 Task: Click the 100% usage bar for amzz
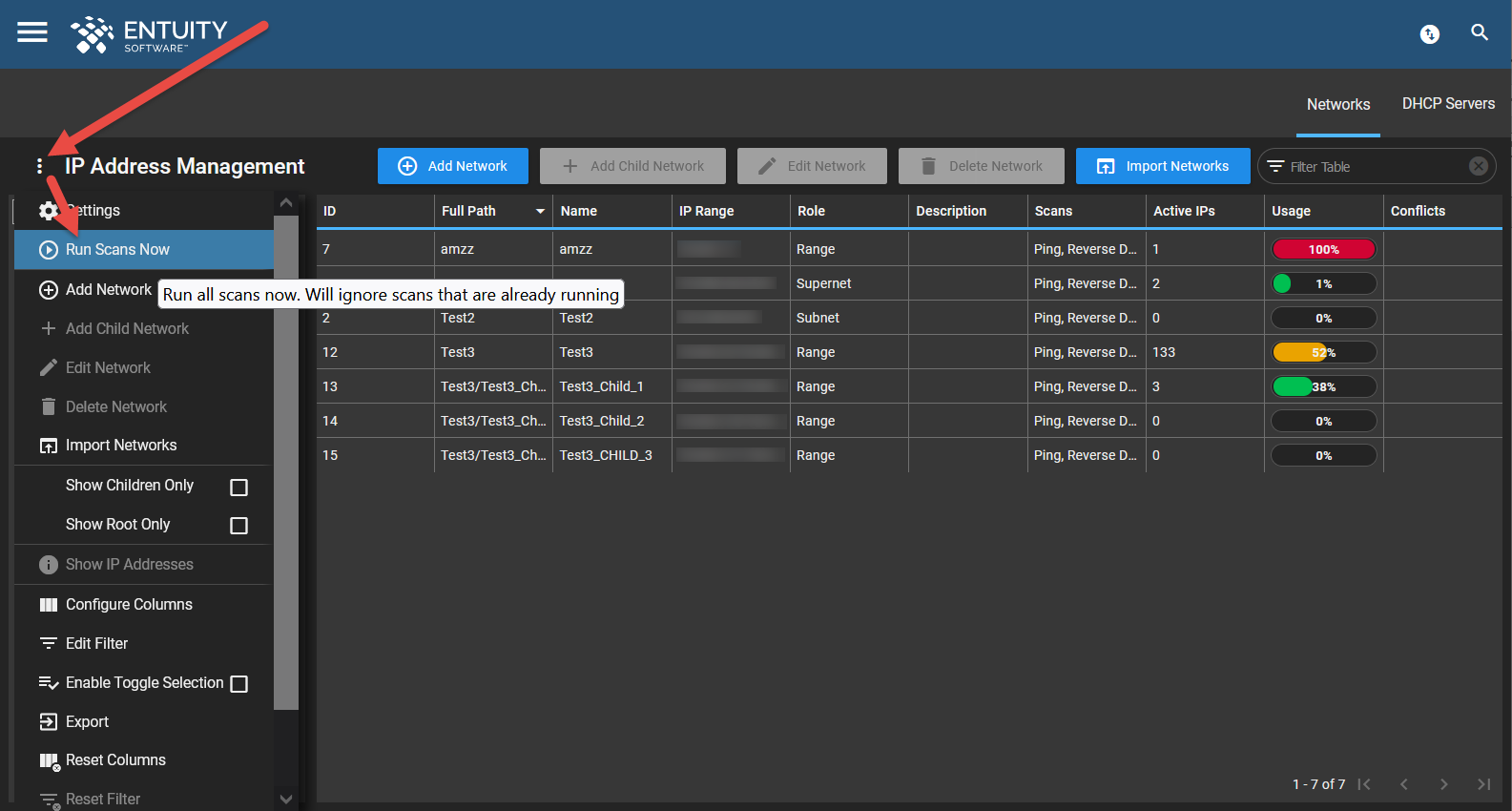pyautogui.click(x=1324, y=249)
